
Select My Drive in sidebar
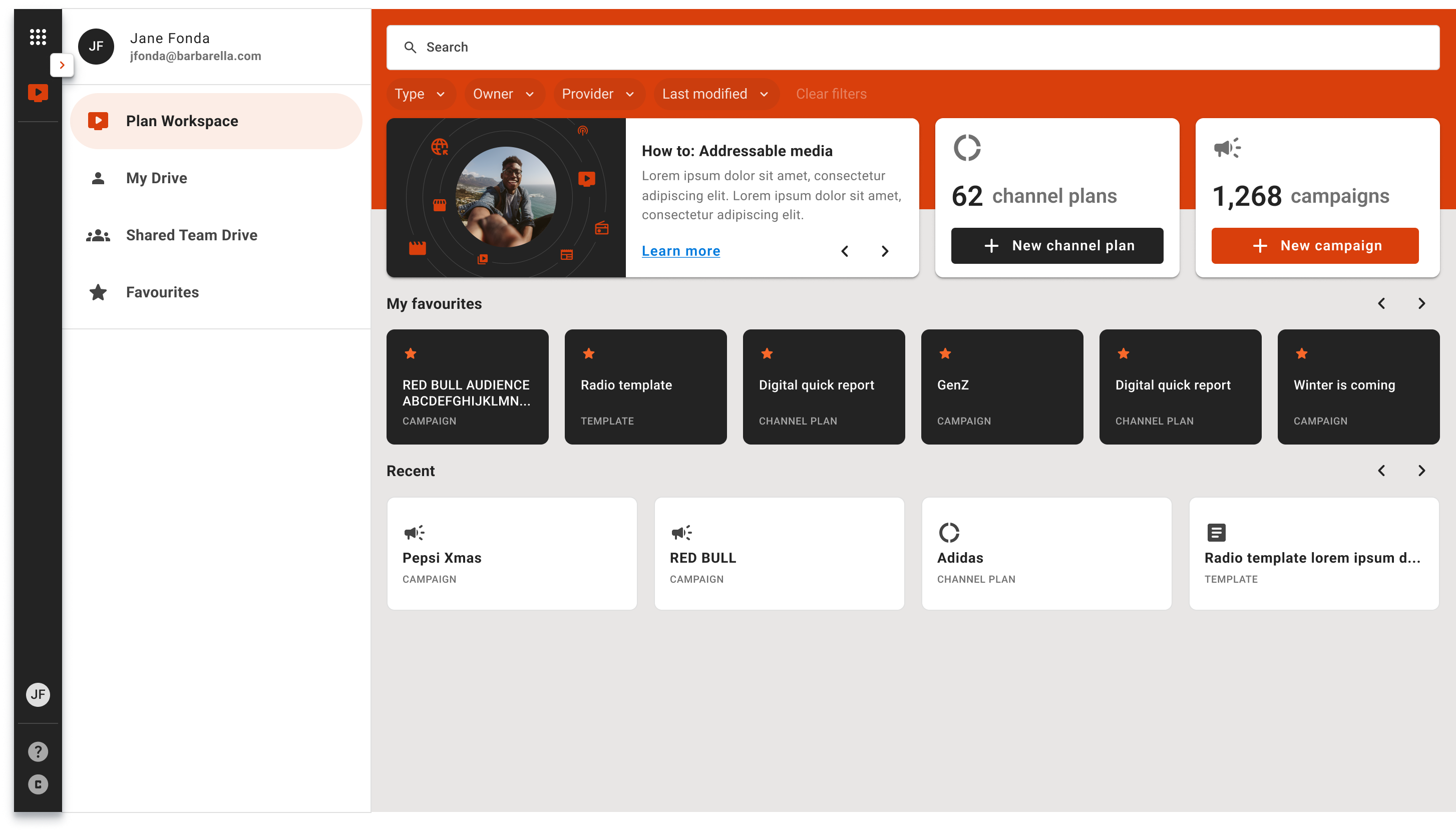click(156, 178)
